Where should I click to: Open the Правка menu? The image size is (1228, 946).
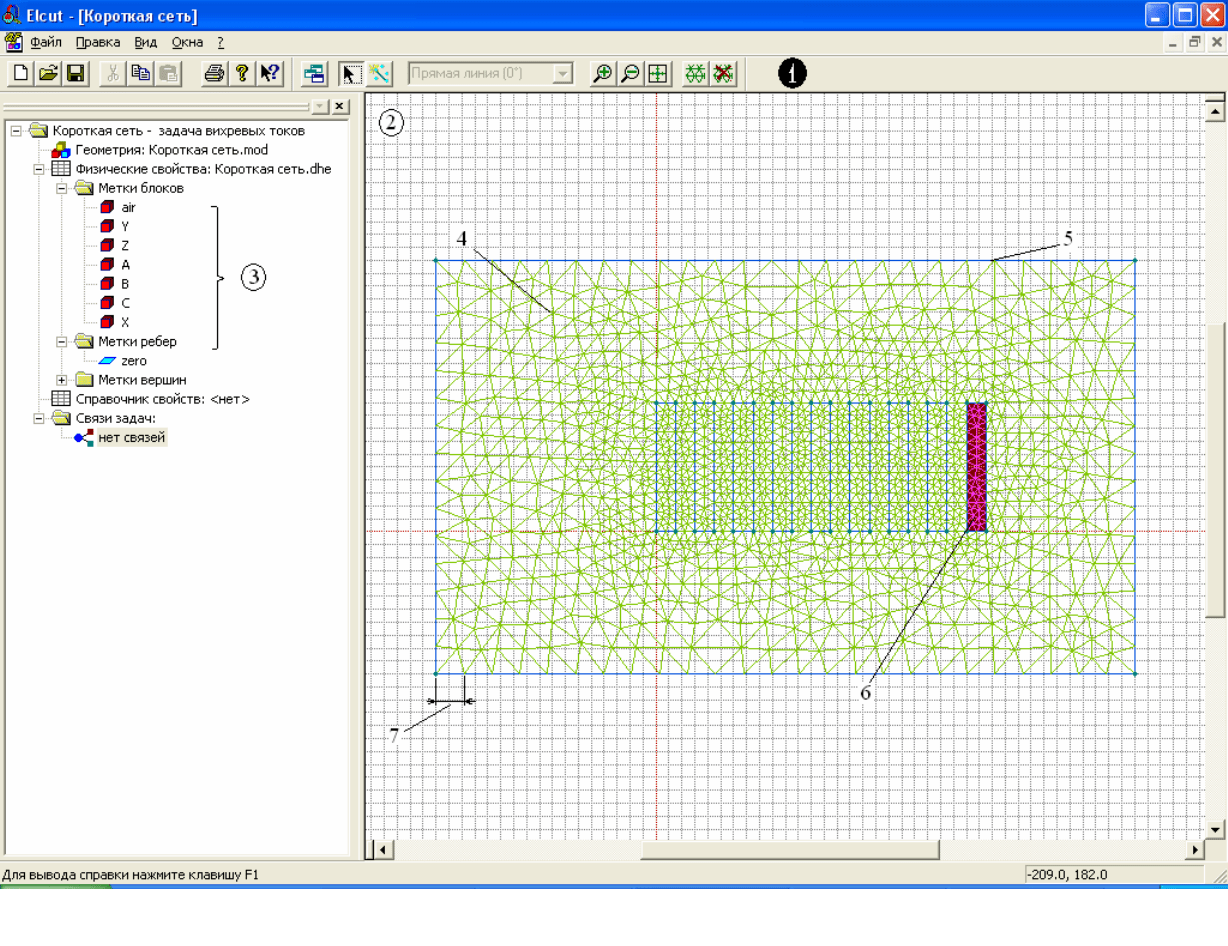click(x=98, y=43)
